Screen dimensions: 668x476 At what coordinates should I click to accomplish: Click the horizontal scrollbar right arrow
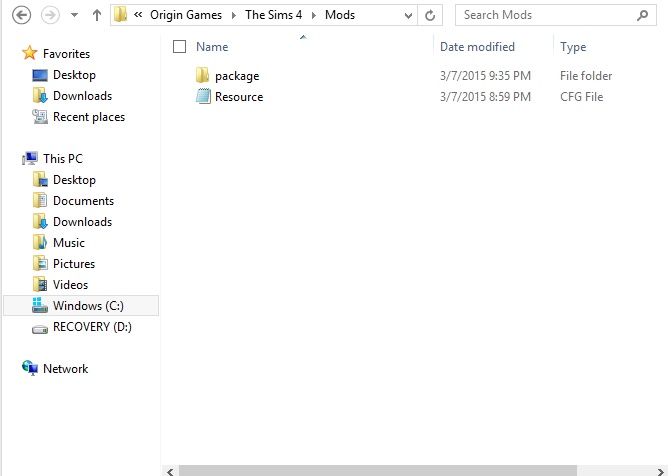point(661,471)
